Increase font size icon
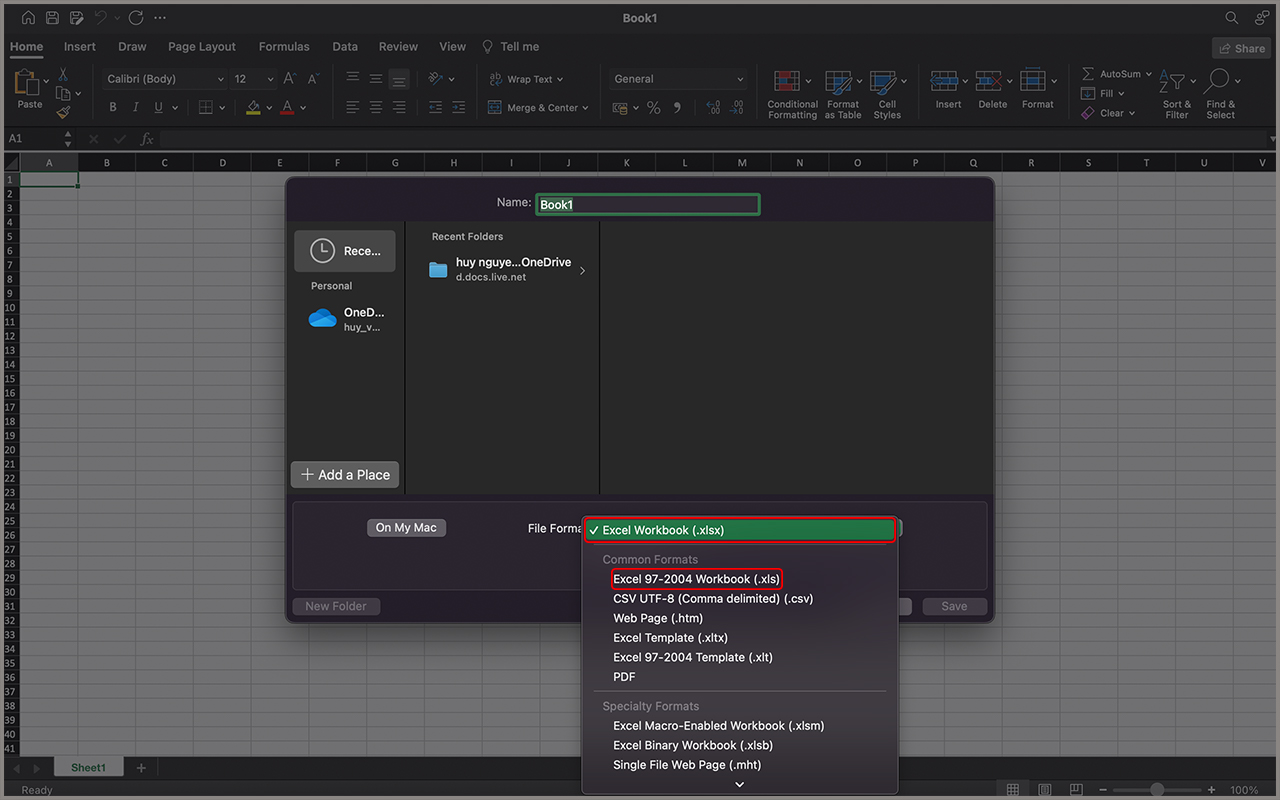Viewport: 1280px width, 800px height. tap(290, 79)
